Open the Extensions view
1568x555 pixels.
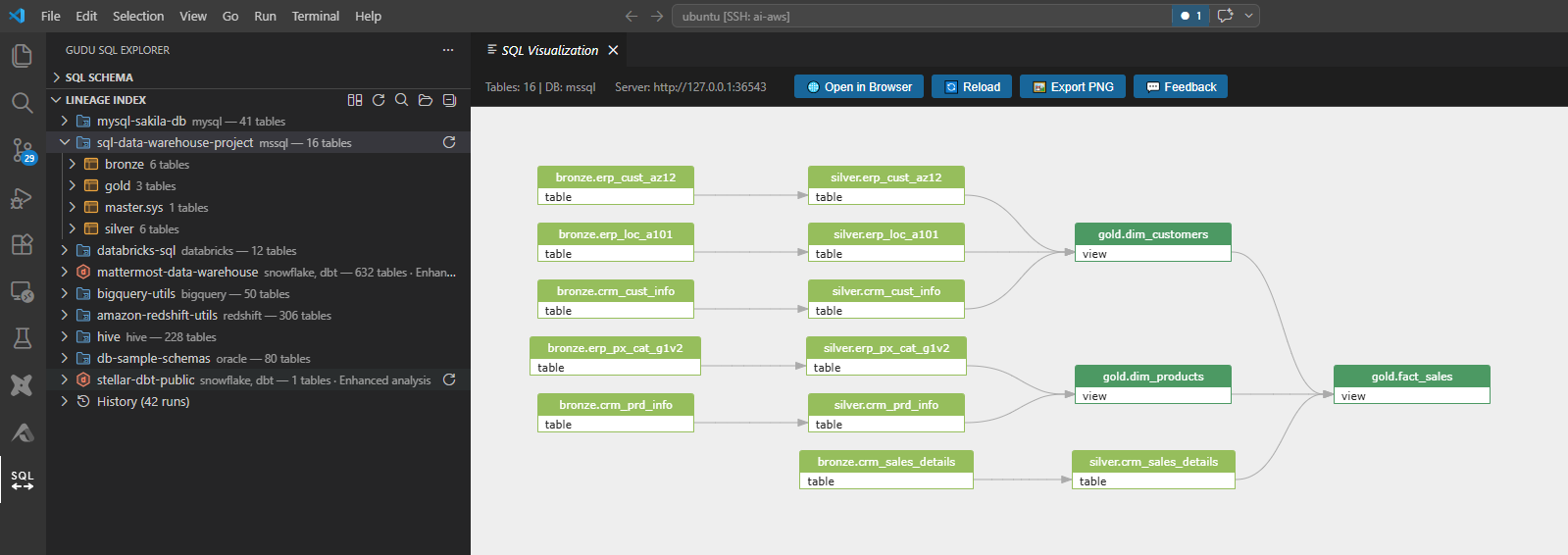22,244
